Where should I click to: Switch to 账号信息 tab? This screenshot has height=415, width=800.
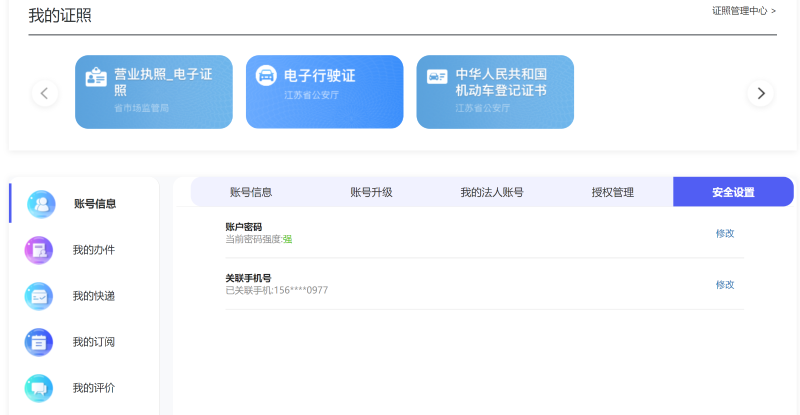click(251, 192)
